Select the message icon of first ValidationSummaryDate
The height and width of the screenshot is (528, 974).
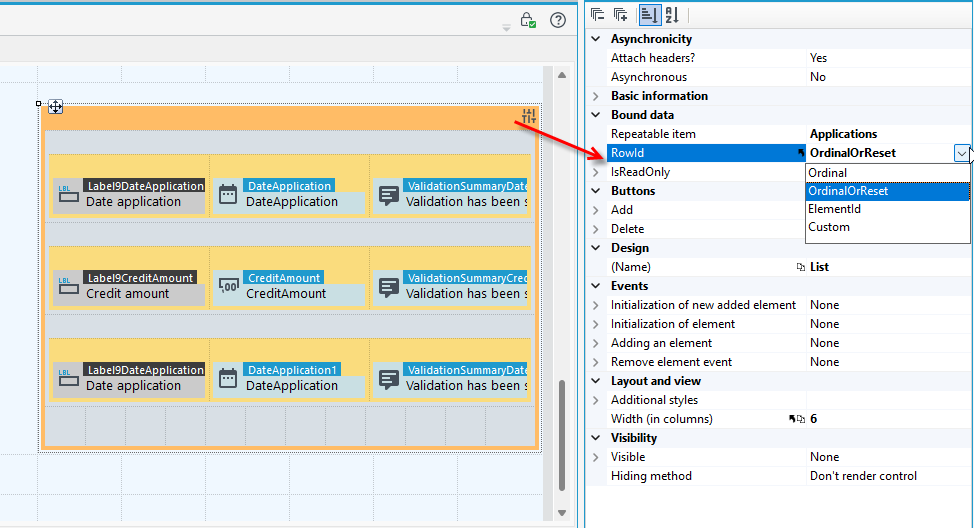(389, 195)
